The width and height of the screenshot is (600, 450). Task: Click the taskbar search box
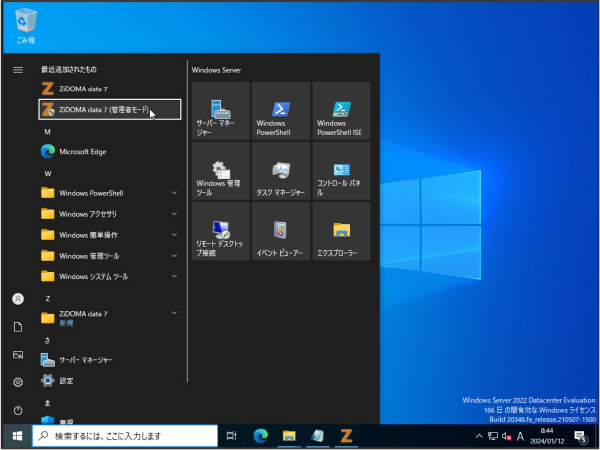coord(125,436)
